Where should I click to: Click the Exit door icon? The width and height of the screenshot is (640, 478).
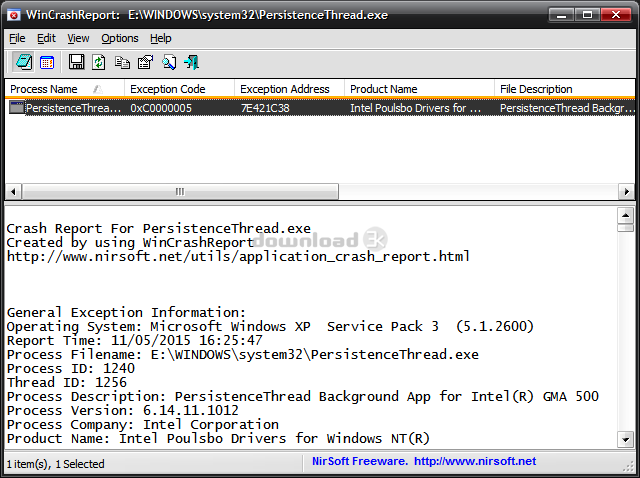[191, 62]
